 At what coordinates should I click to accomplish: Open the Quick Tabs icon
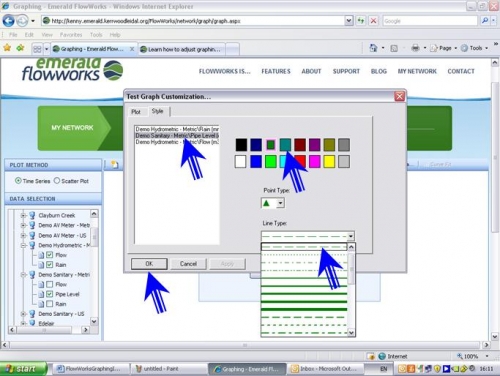(37, 49)
